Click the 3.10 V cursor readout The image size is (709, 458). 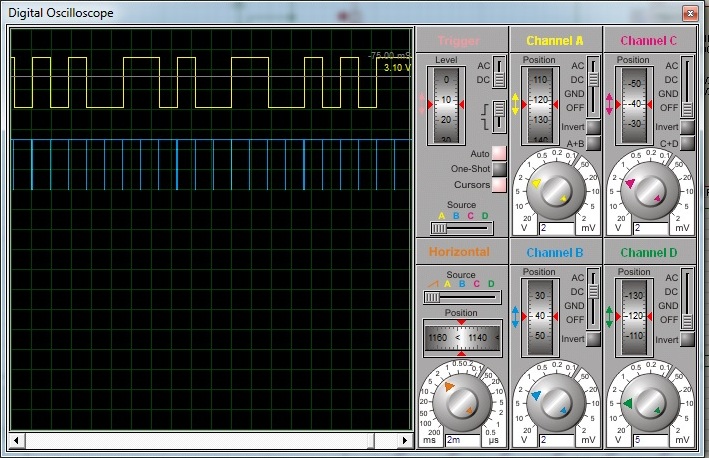point(397,68)
